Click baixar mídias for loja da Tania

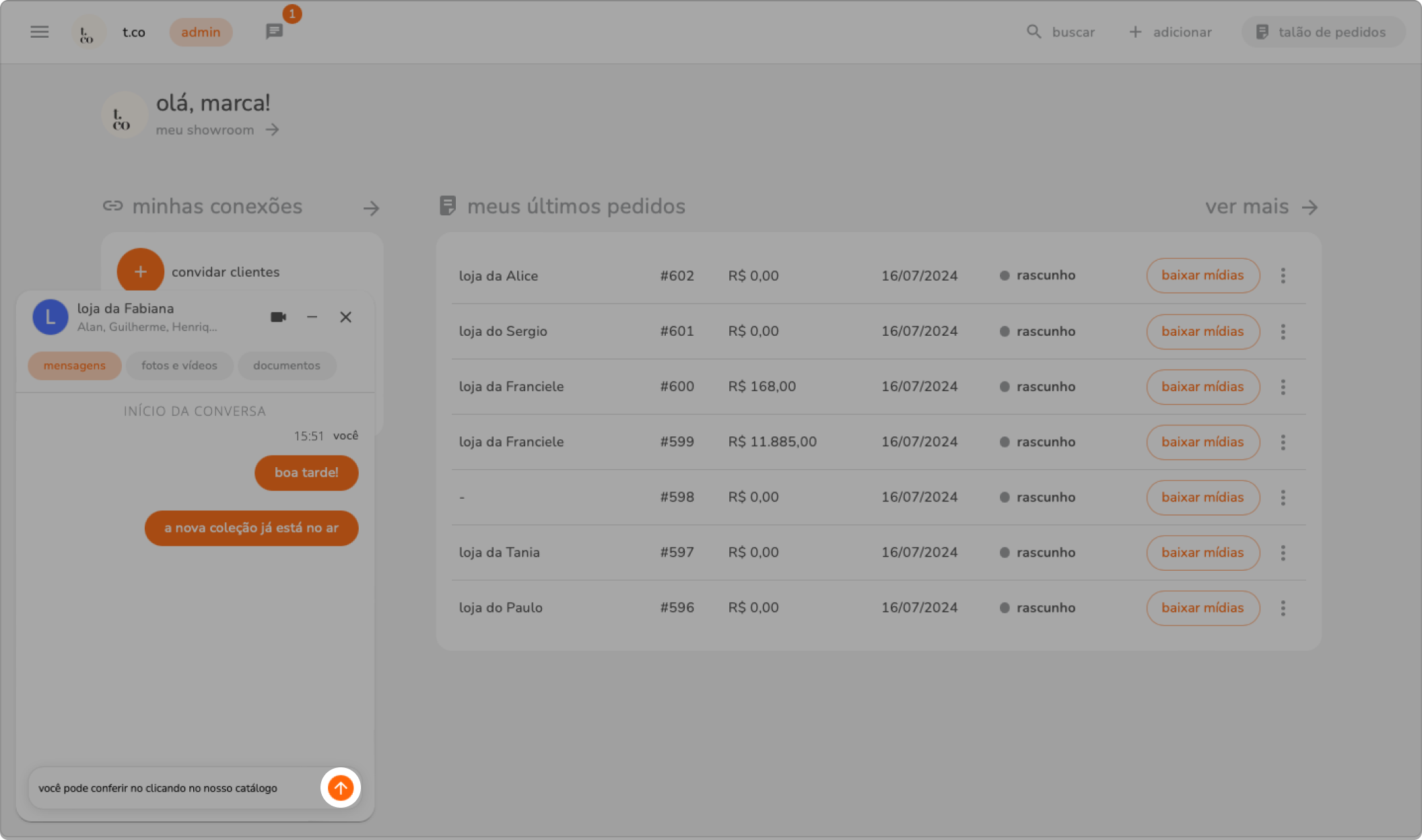tap(1203, 553)
